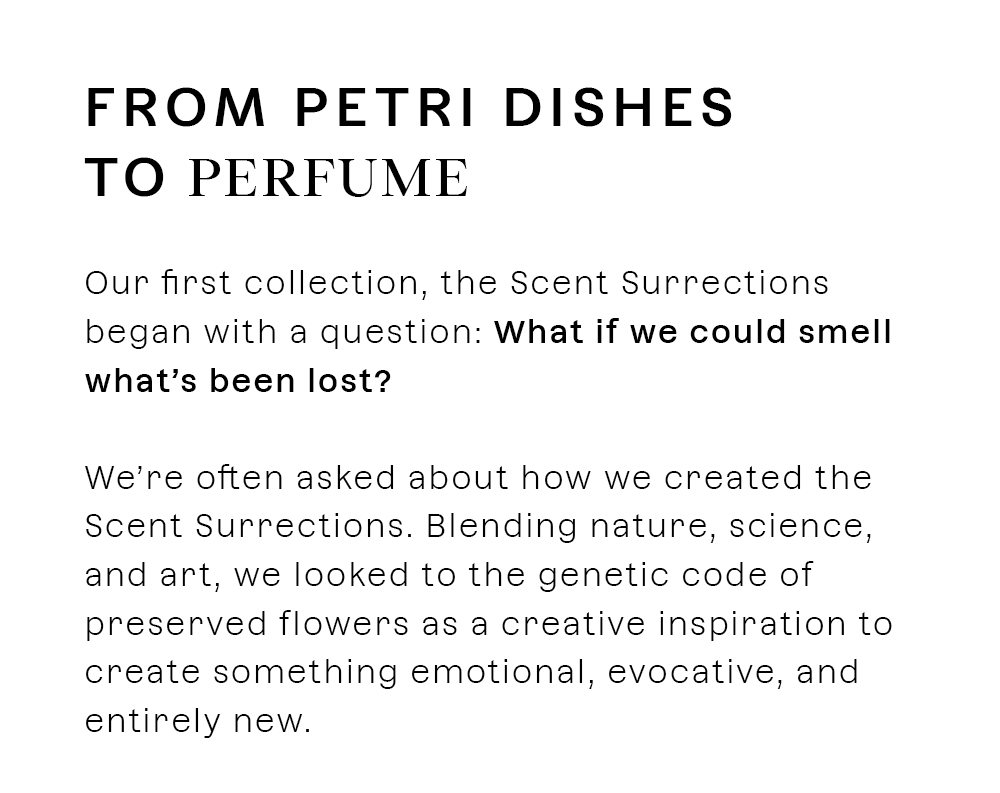Click the bold text 'what's been lost?'

click(238, 382)
